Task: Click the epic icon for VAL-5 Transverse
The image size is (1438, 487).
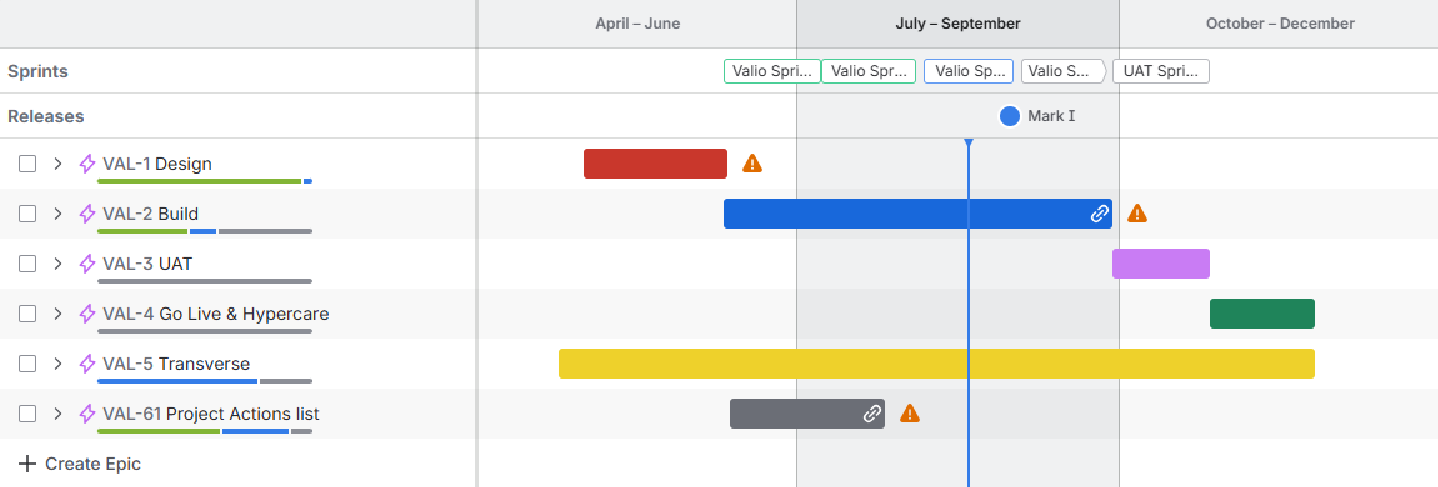Action: click(87, 364)
